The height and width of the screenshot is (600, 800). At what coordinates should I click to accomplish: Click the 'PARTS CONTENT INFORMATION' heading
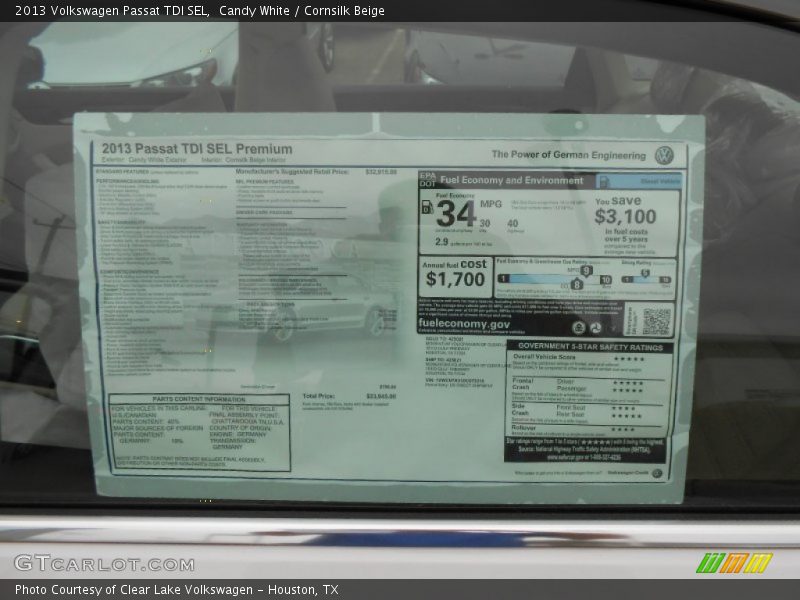pyautogui.click(x=199, y=399)
